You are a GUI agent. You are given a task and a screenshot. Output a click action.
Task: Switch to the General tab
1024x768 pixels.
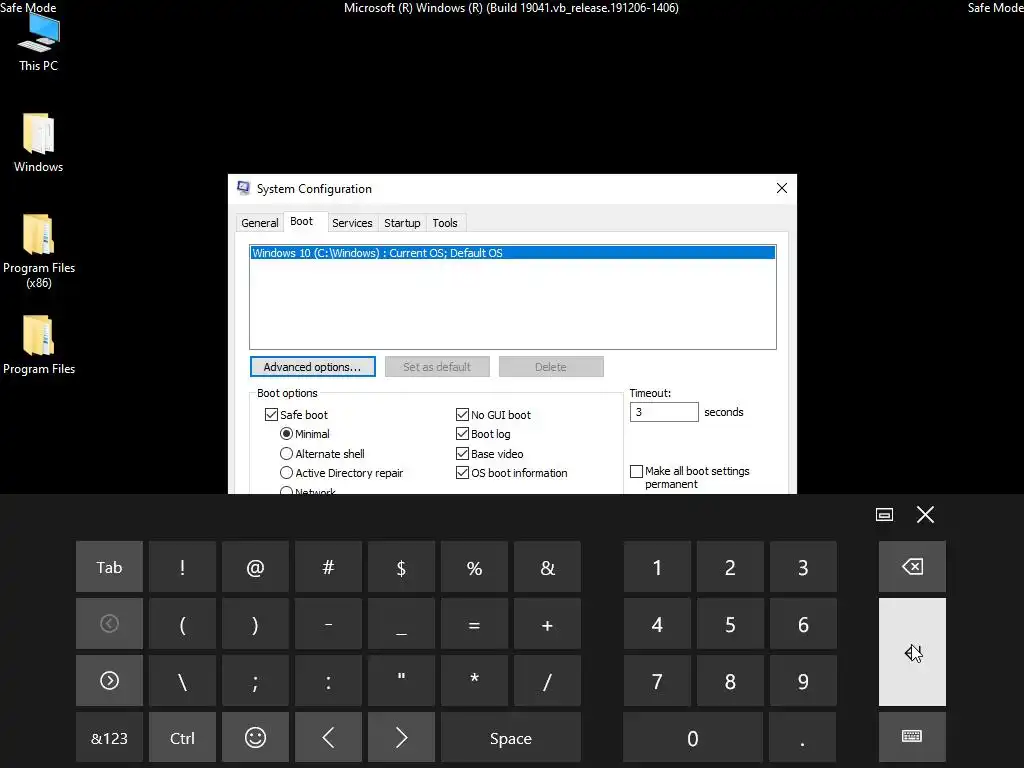pyautogui.click(x=260, y=223)
